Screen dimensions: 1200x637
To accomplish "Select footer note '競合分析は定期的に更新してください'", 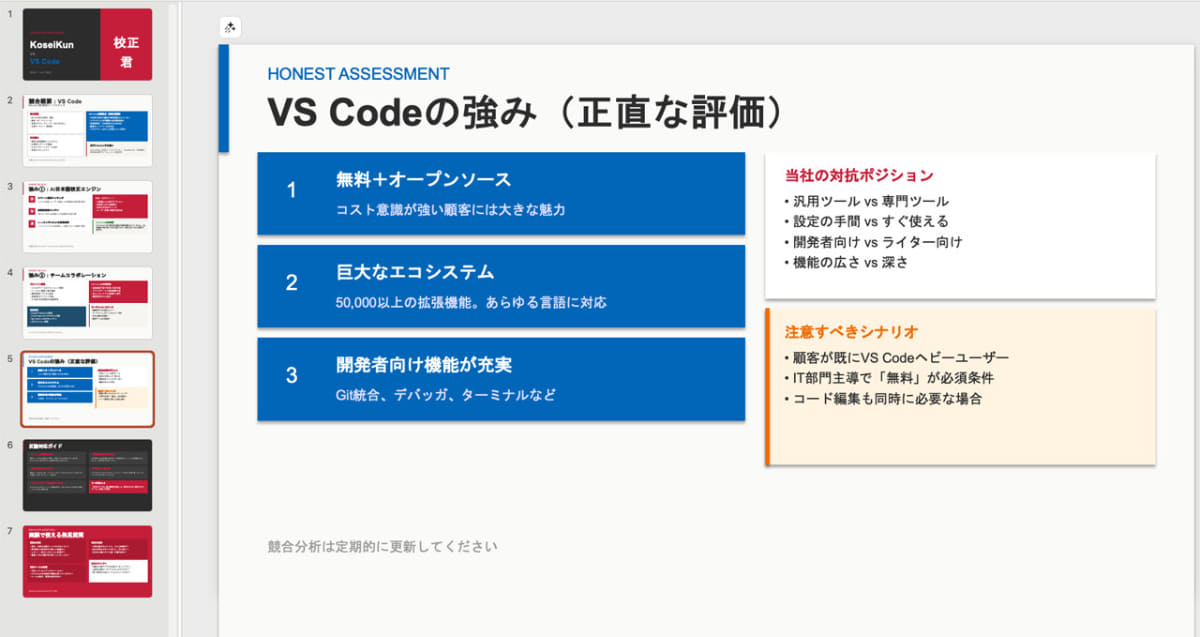I will click(382, 546).
